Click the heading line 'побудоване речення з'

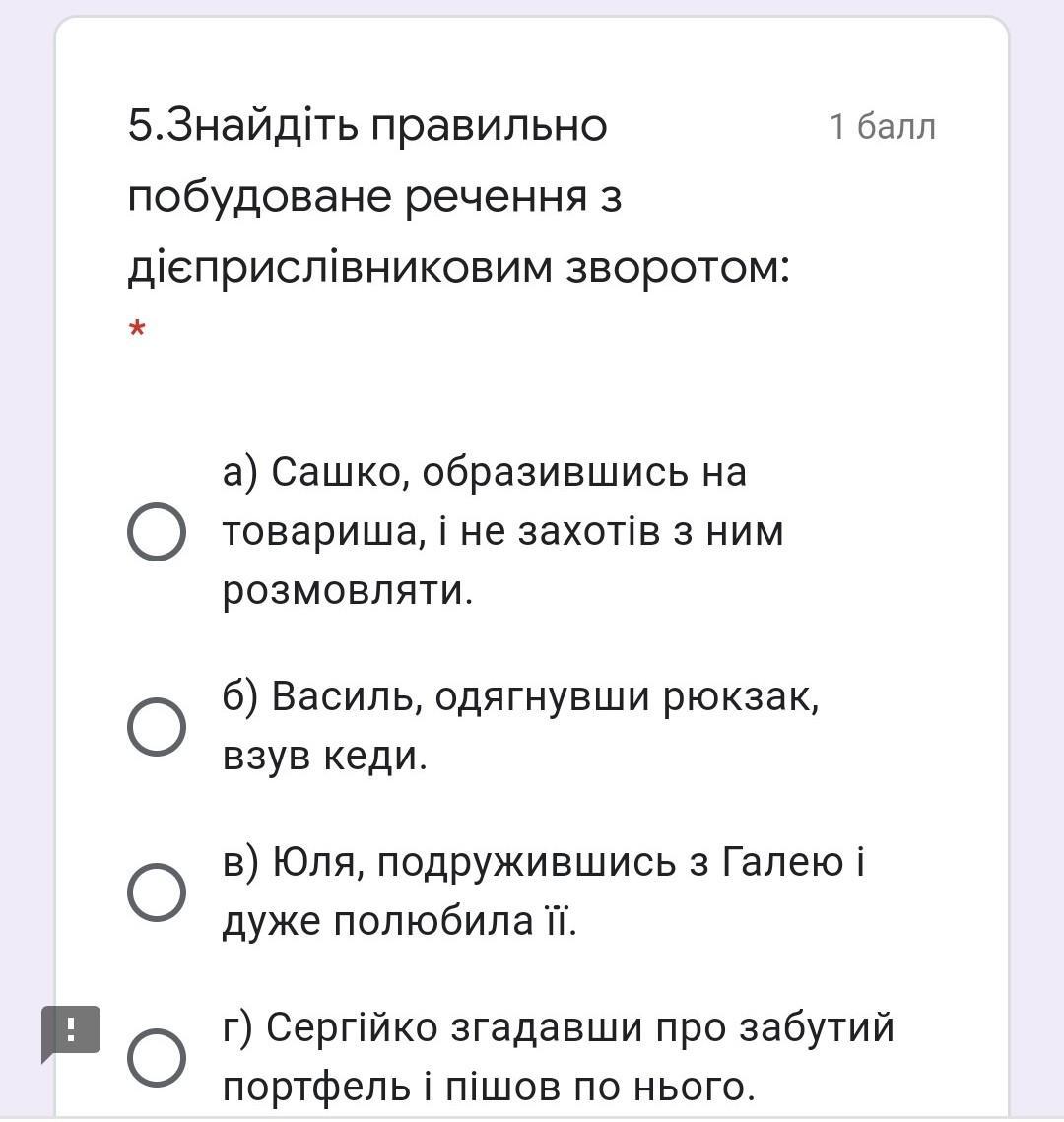coord(375,197)
